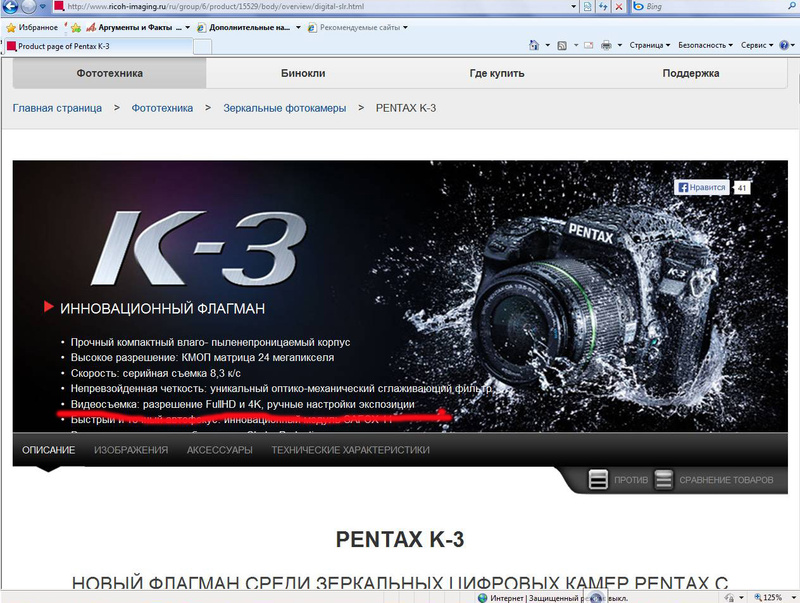Open the Где купить navigation tab

[496, 73]
